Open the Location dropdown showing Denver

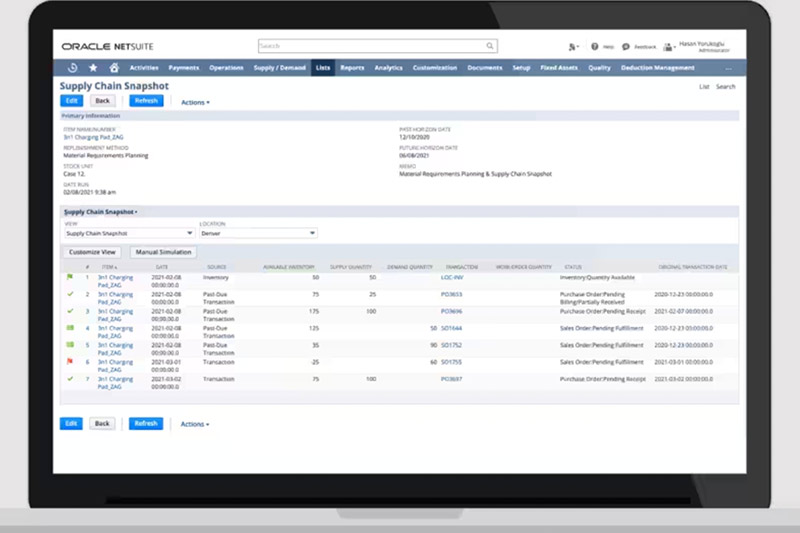258,233
